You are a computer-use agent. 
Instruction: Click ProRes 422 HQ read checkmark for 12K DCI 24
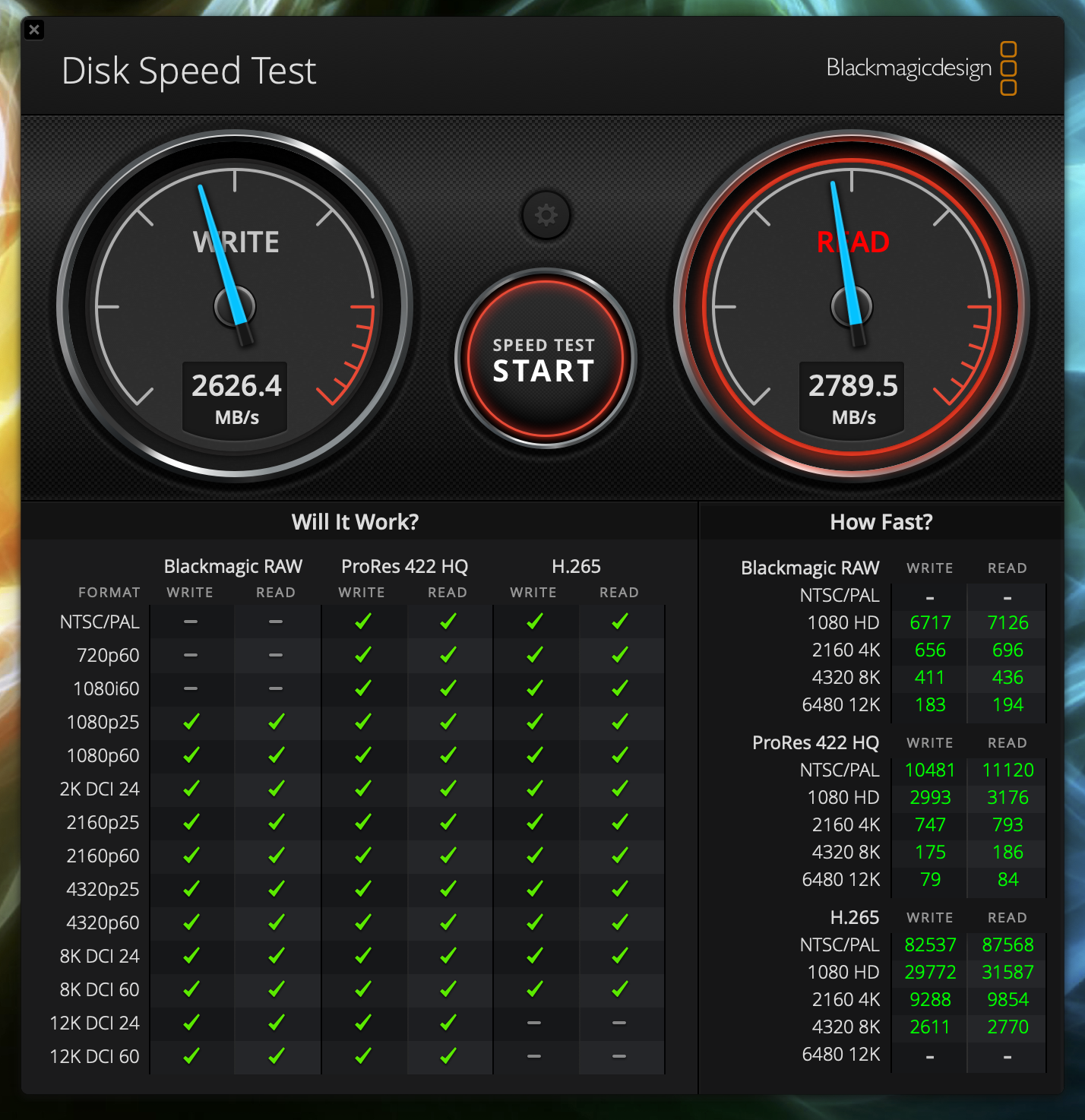pyautogui.click(x=448, y=1023)
